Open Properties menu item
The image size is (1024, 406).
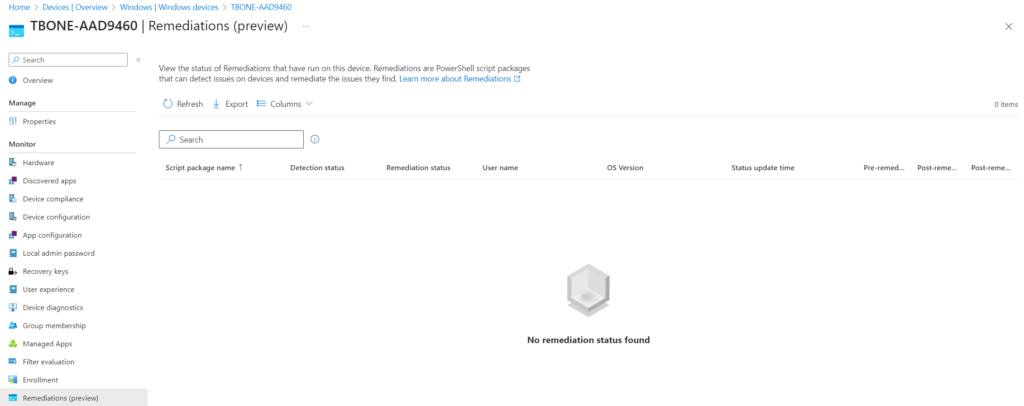click(39, 121)
